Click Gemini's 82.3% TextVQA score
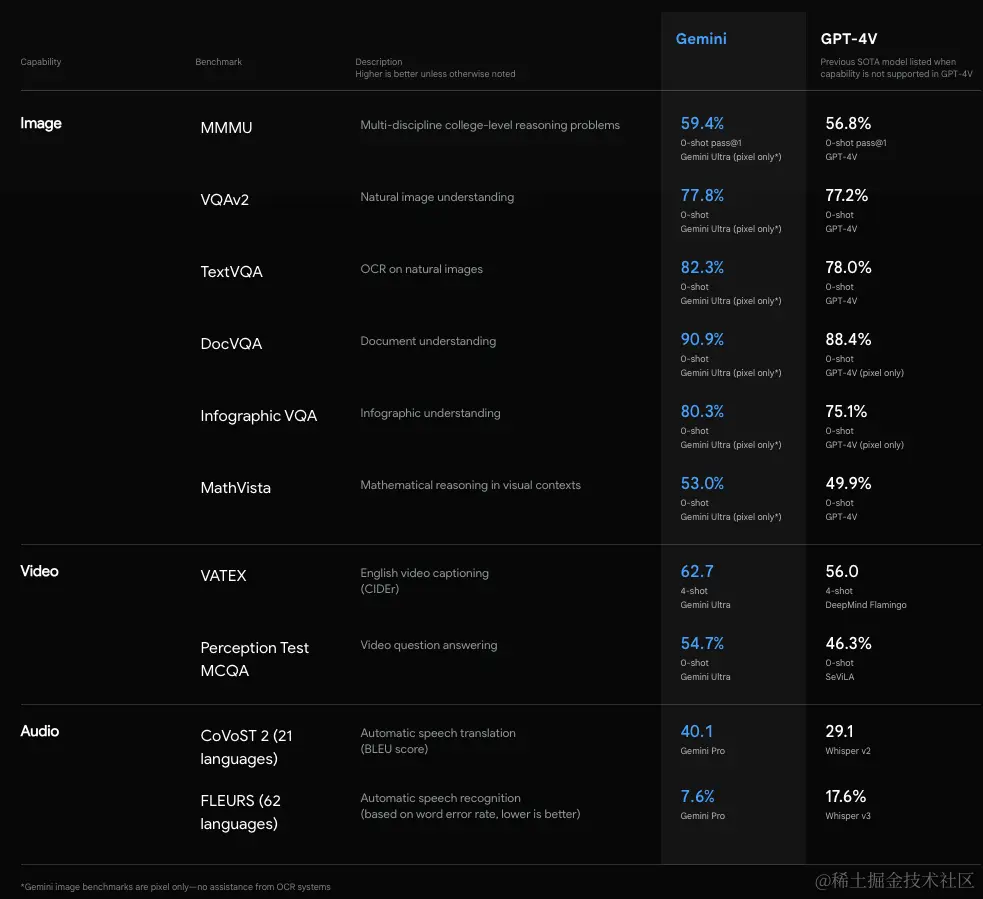The height and width of the screenshot is (899, 983). click(x=702, y=268)
